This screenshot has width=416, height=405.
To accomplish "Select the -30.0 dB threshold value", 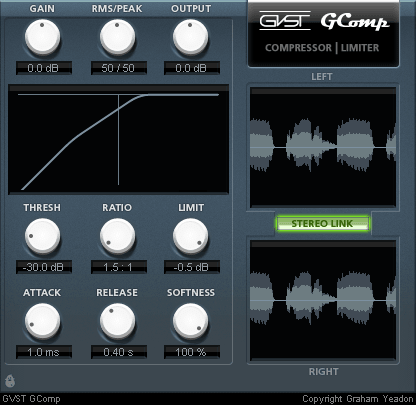I will tap(44, 267).
